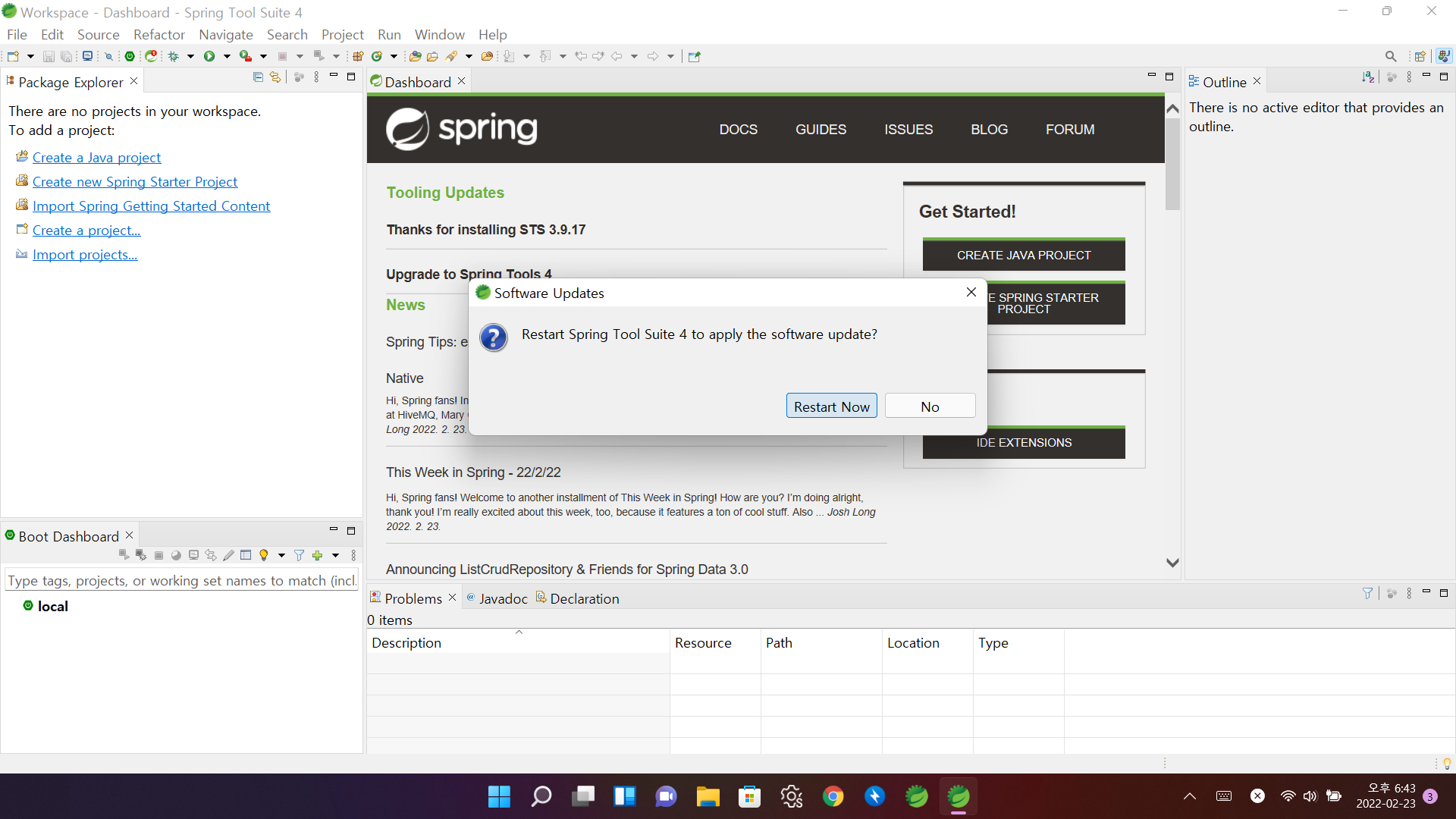Click the Debug bug icon in toolbar
Viewport: 1456px width, 819px height.
(x=174, y=56)
